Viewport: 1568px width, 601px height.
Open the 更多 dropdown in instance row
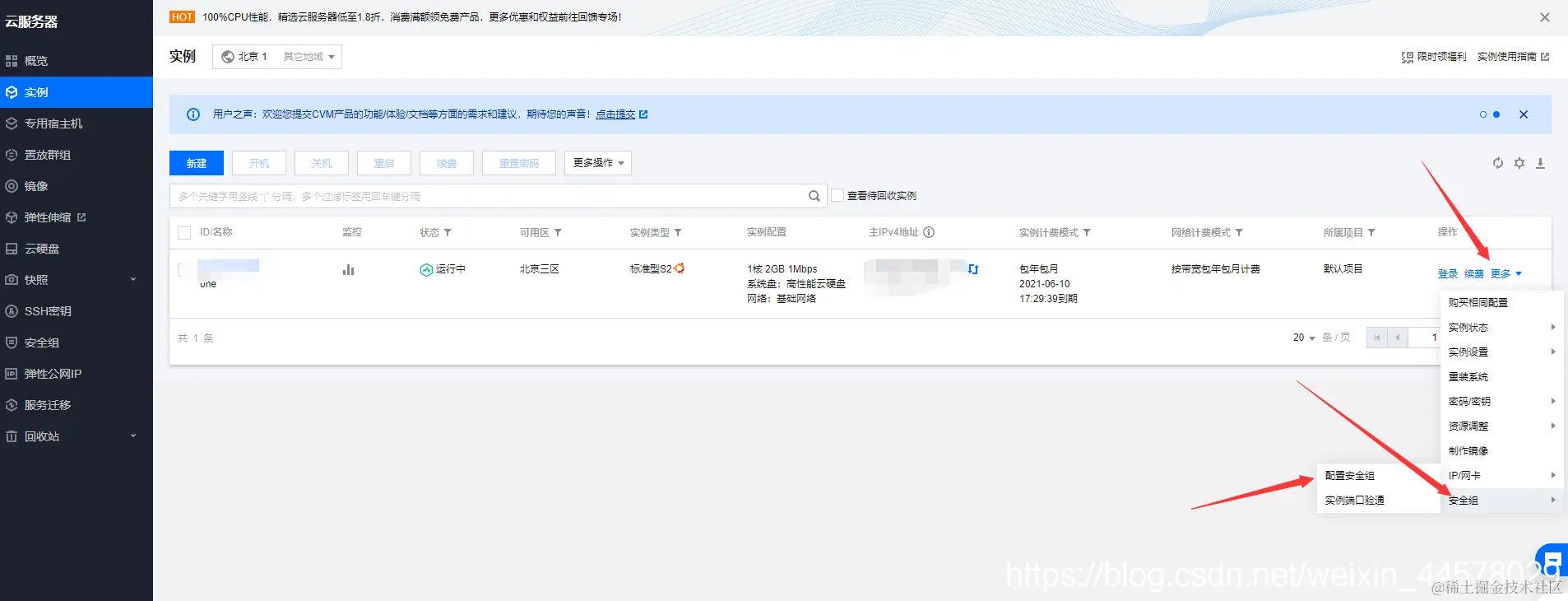(x=1505, y=274)
